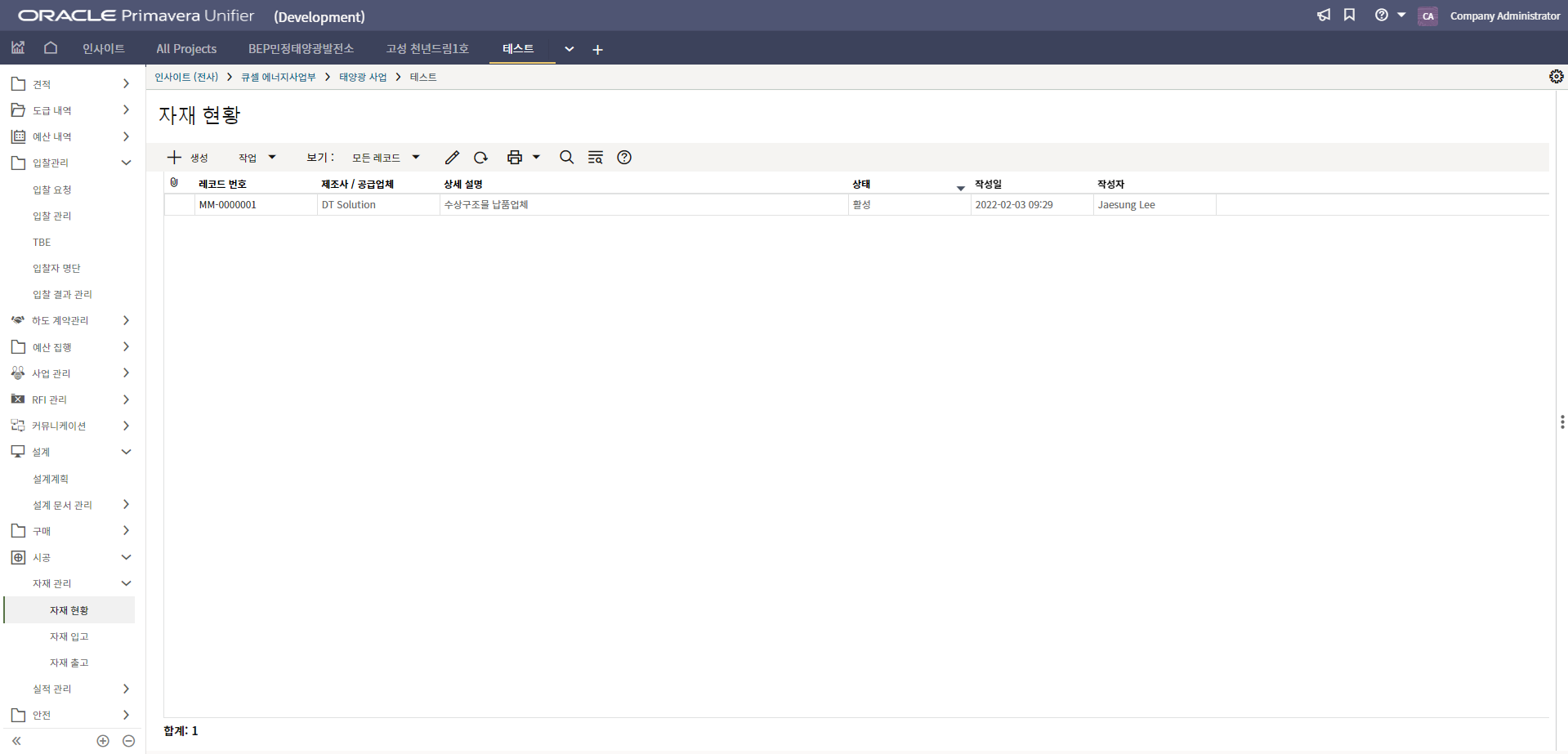Open the 작업 actions dropdown
Viewport: 1568px width, 754px height.
(257, 158)
